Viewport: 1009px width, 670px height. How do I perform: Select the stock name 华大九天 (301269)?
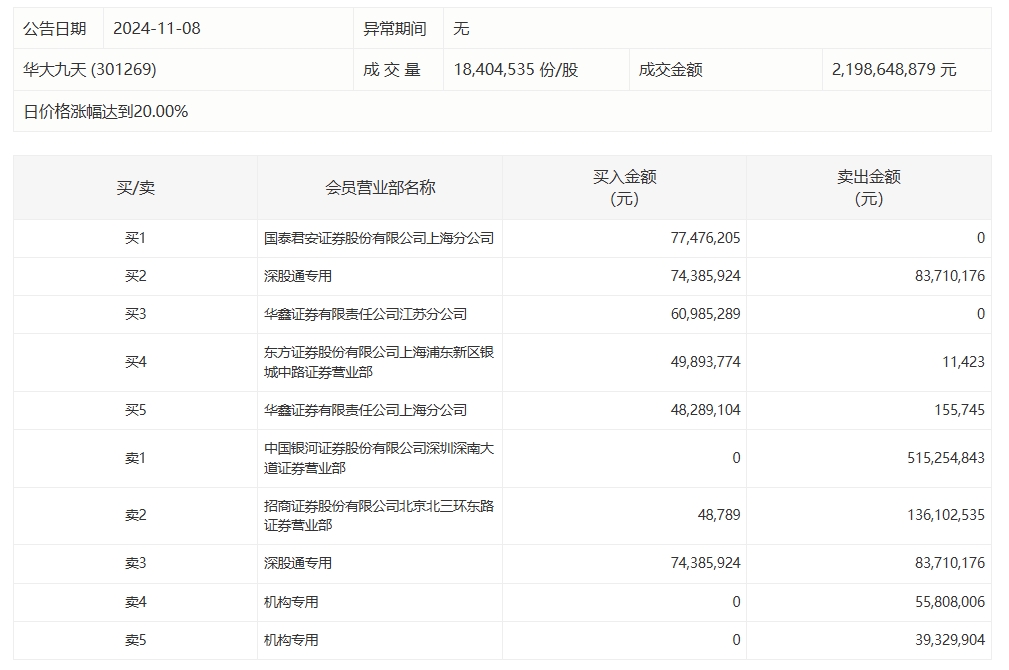click(x=90, y=70)
